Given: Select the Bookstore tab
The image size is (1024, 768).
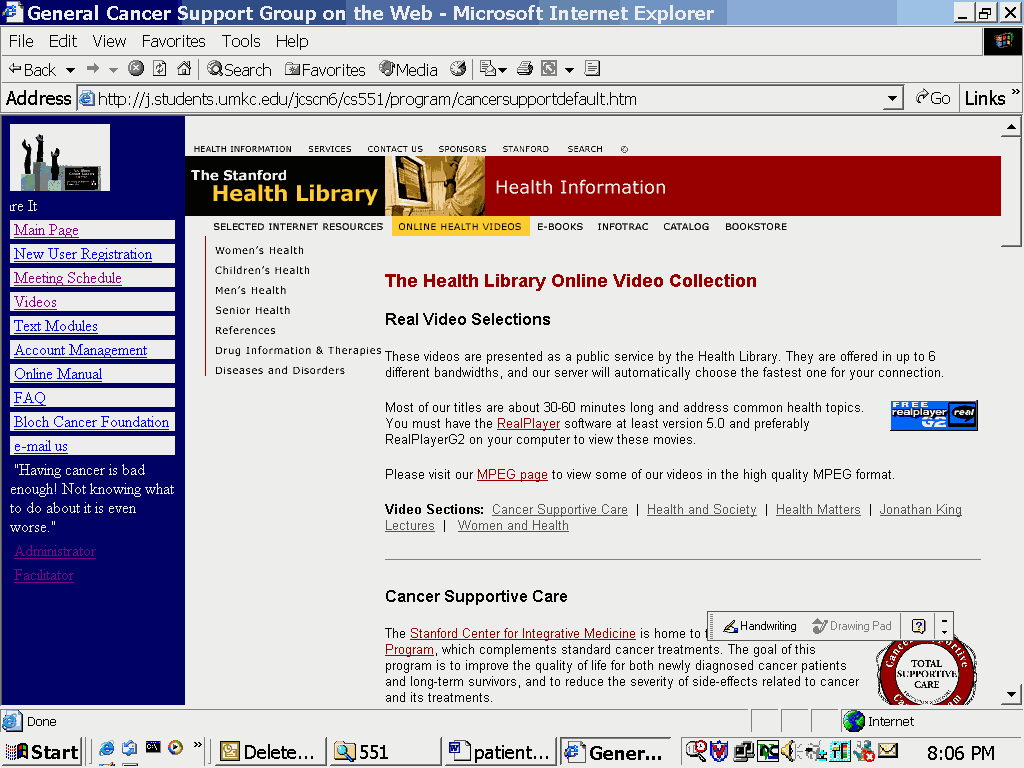Looking at the screenshot, I should coord(756,227).
